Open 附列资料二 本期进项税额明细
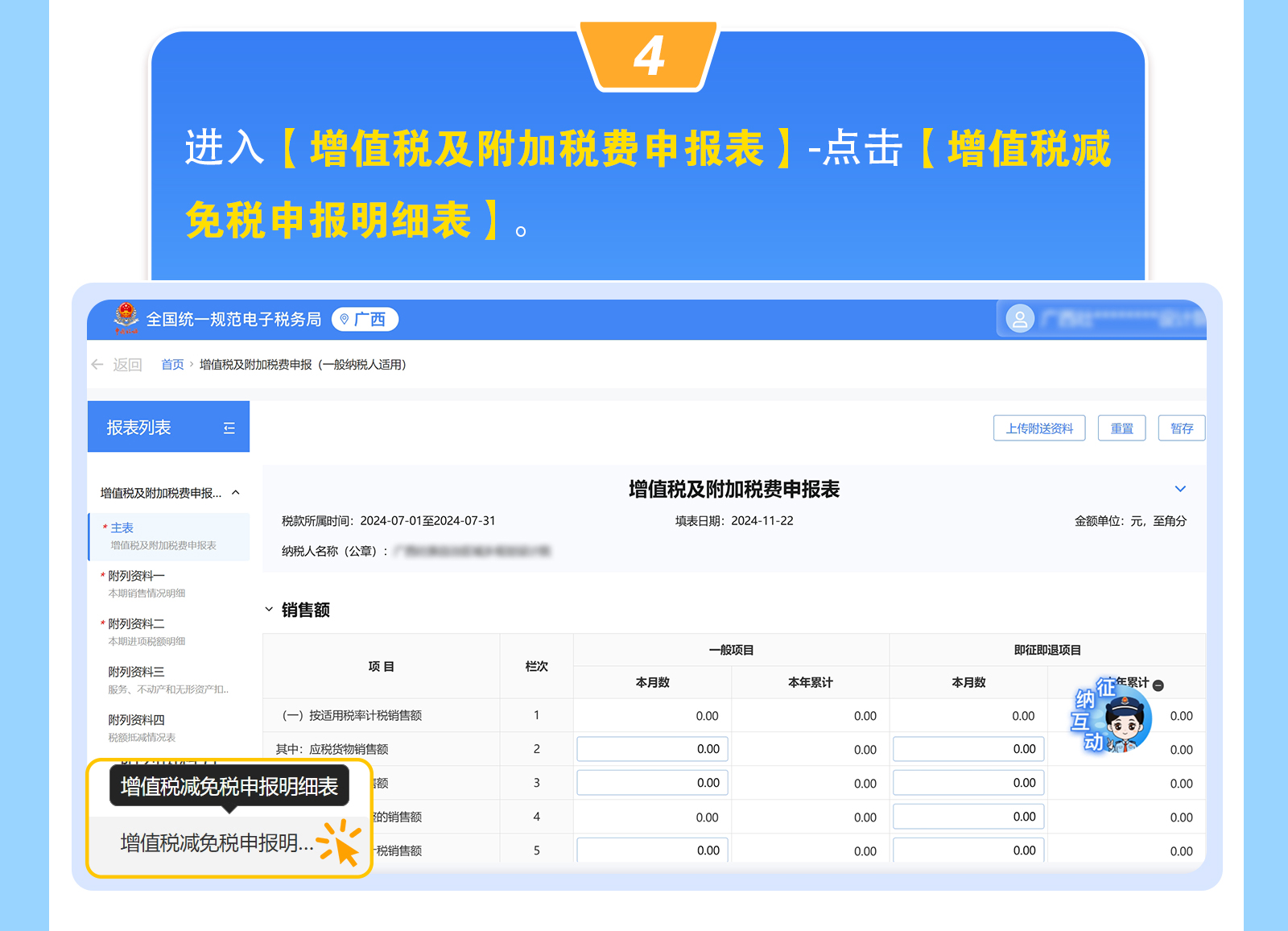 [137, 624]
